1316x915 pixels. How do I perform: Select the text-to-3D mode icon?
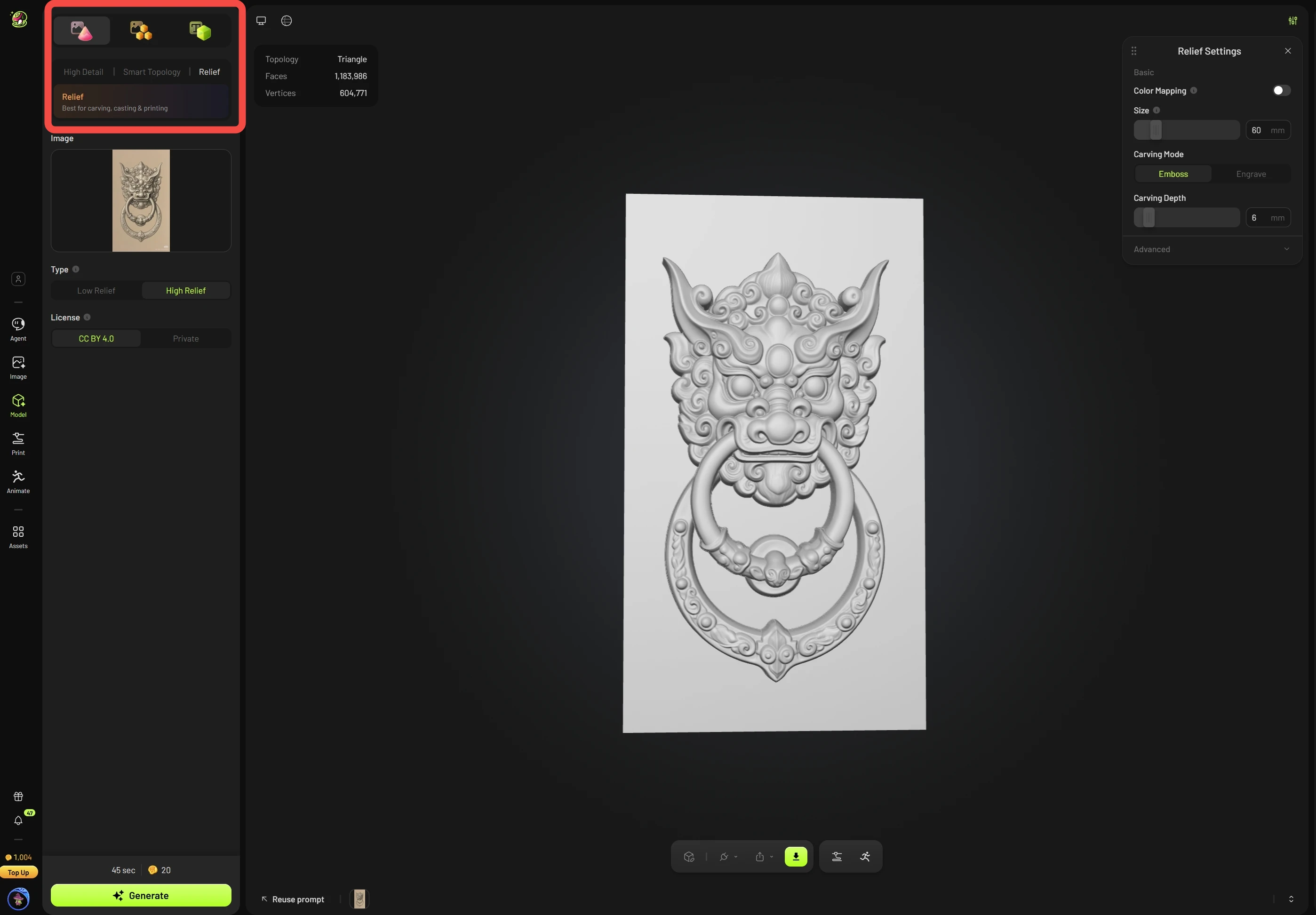coord(200,31)
